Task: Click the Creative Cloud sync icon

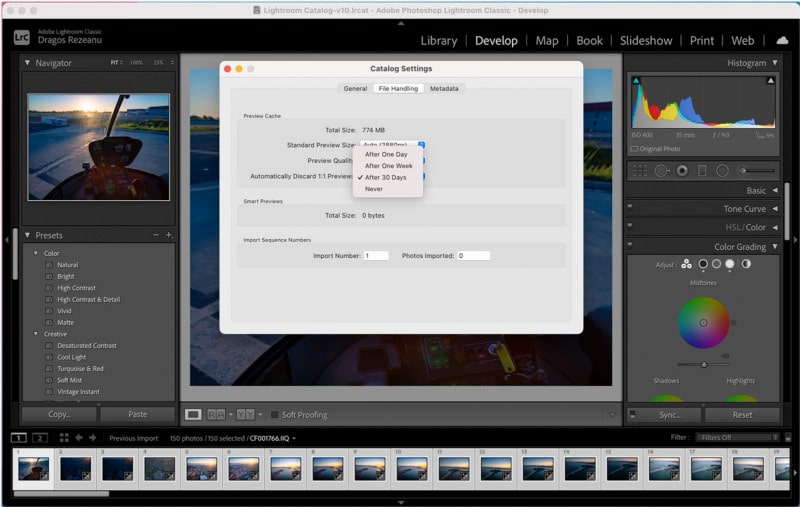Action: coord(781,41)
